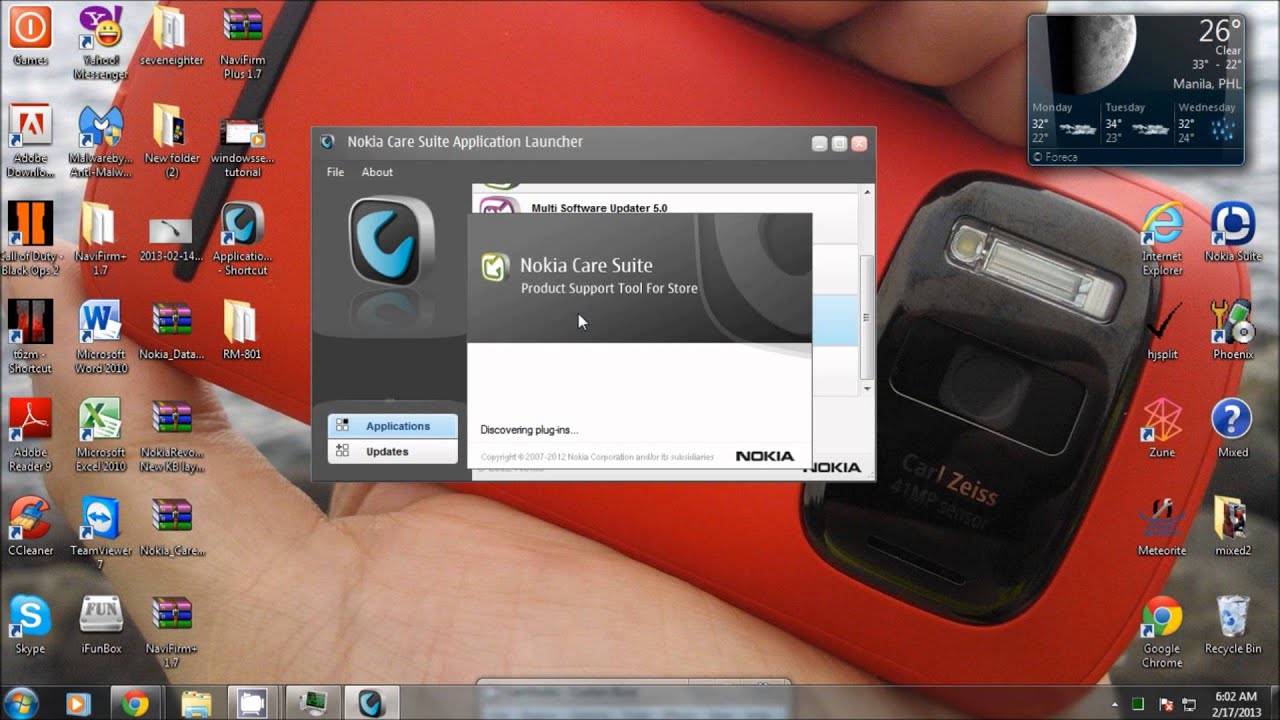The image size is (1280, 720).
Task: Click the 26° current temperature in the weather gadget
Action: pos(1220,30)
